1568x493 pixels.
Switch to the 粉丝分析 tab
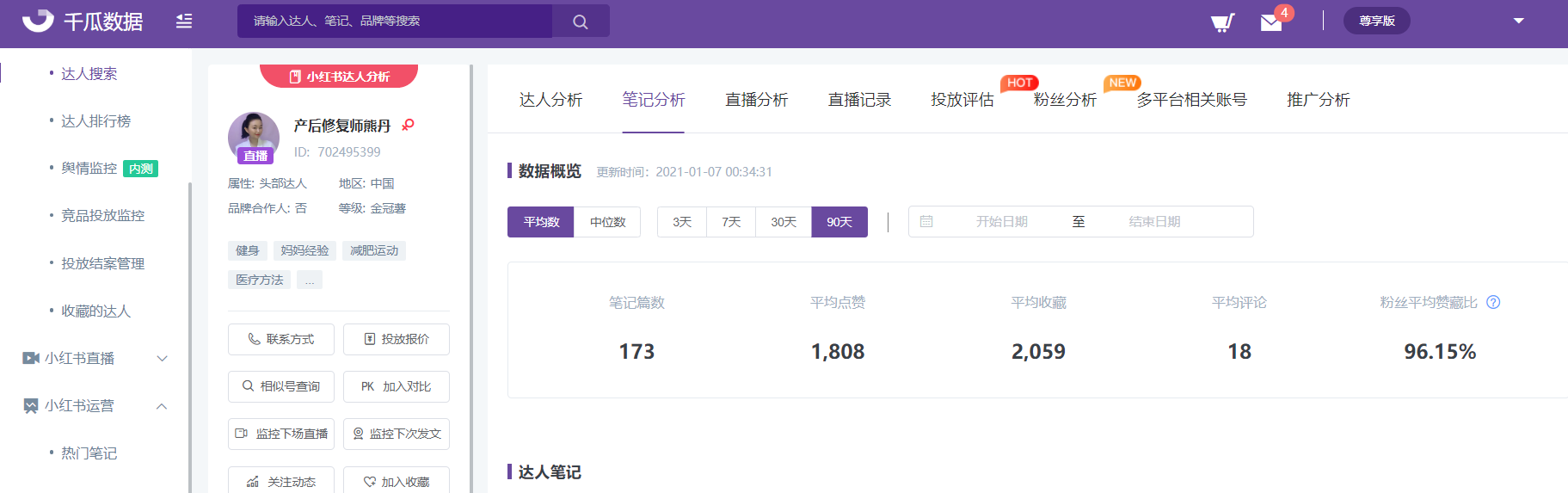pos(1065,100)
